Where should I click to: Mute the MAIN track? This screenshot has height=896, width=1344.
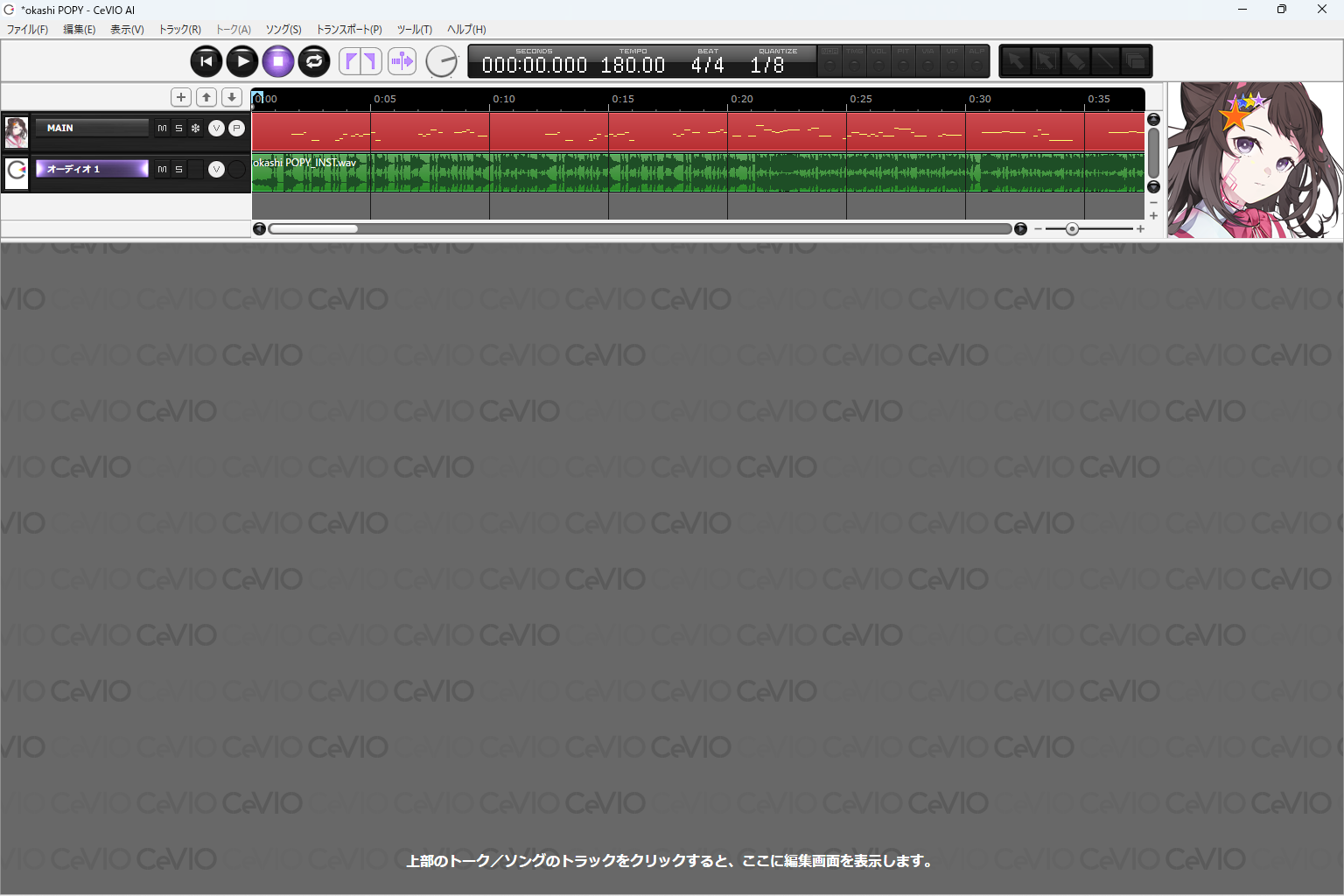click(162, 129)
